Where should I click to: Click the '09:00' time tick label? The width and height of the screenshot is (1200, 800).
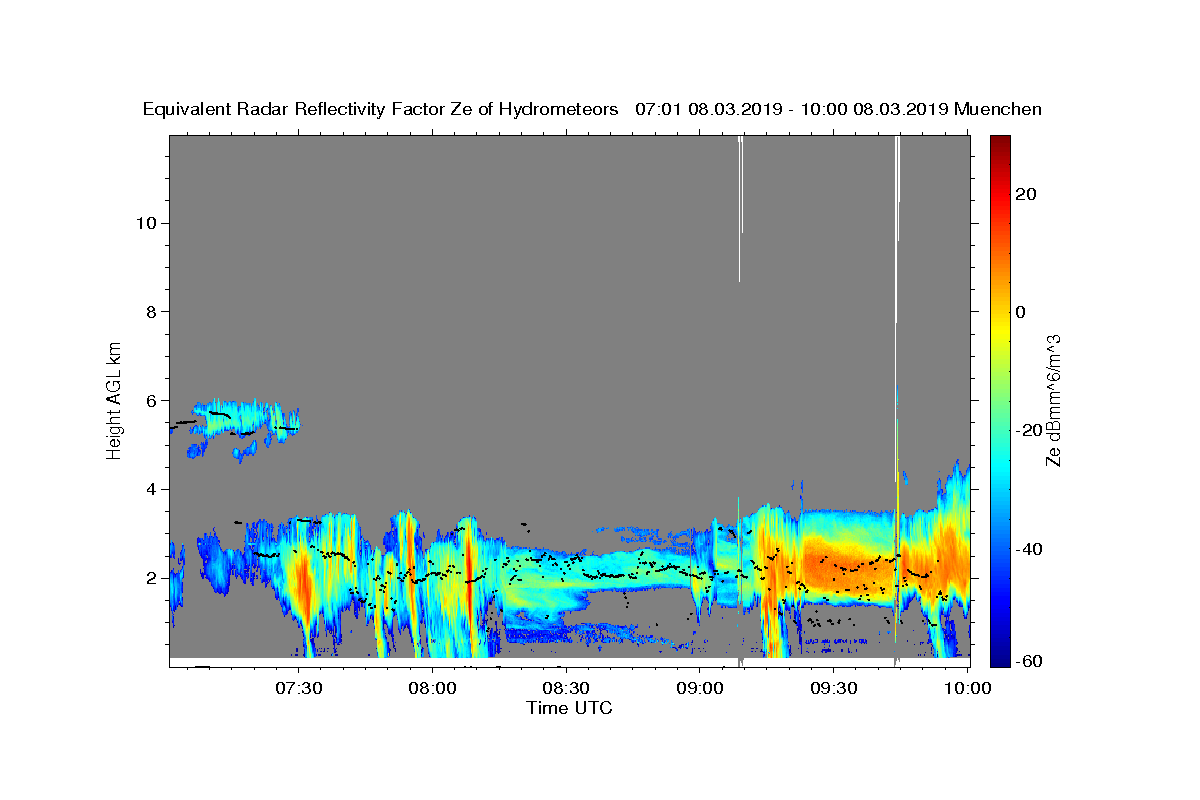click(x=700, y=689)
